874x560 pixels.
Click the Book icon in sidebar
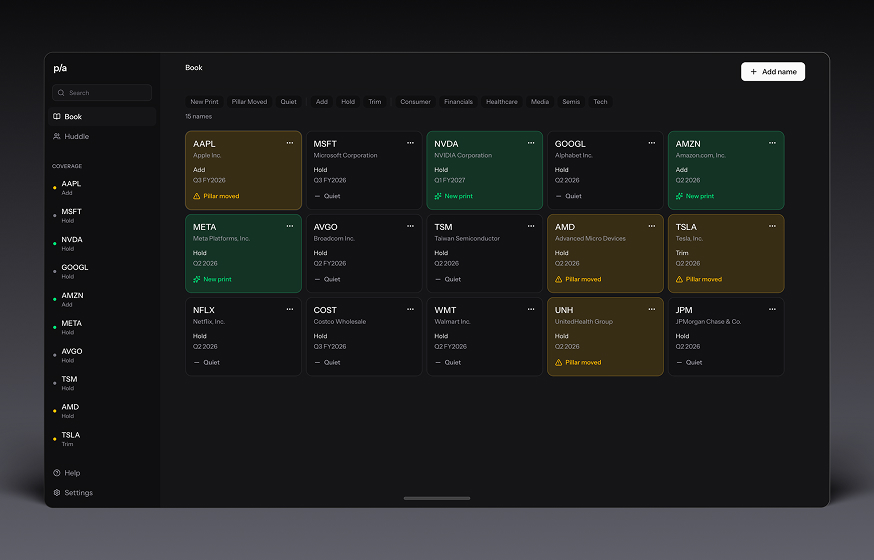(57, 116)
